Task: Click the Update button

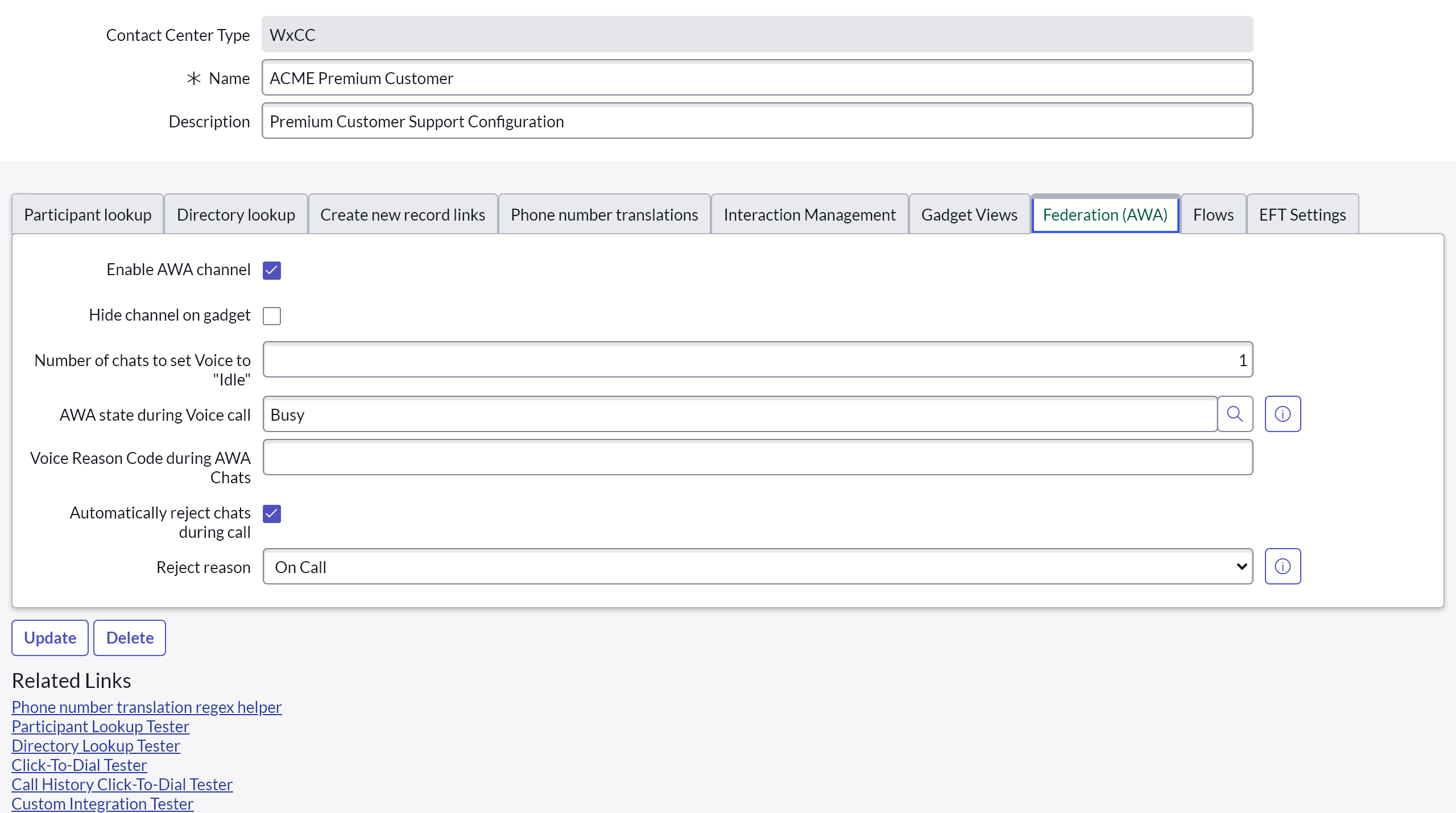Action: point(50,637)
